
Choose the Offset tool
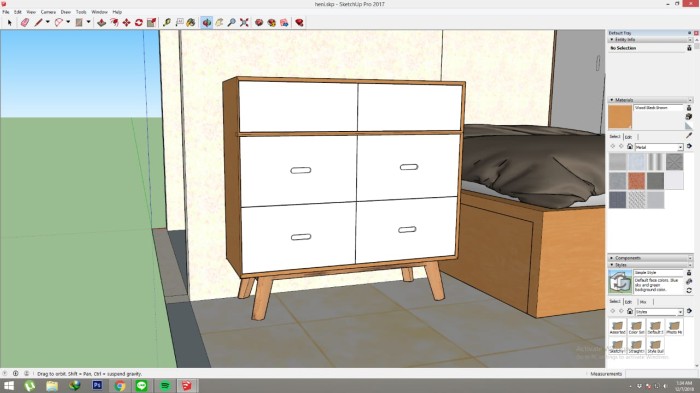click(x=114, y=22)
